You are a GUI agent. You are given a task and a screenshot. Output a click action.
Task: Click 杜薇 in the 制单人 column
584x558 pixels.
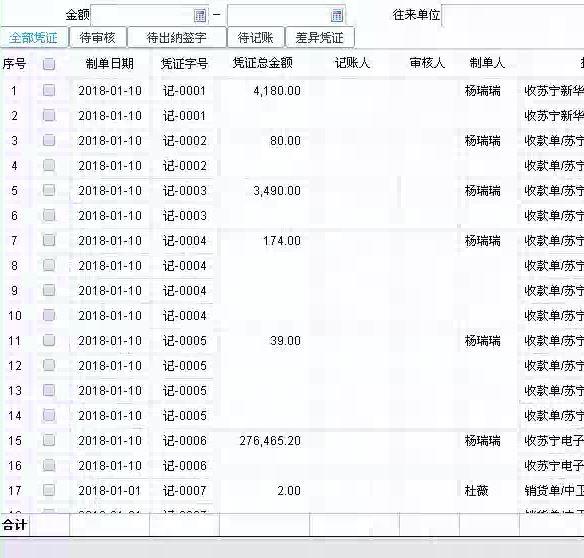pos(476,491)
